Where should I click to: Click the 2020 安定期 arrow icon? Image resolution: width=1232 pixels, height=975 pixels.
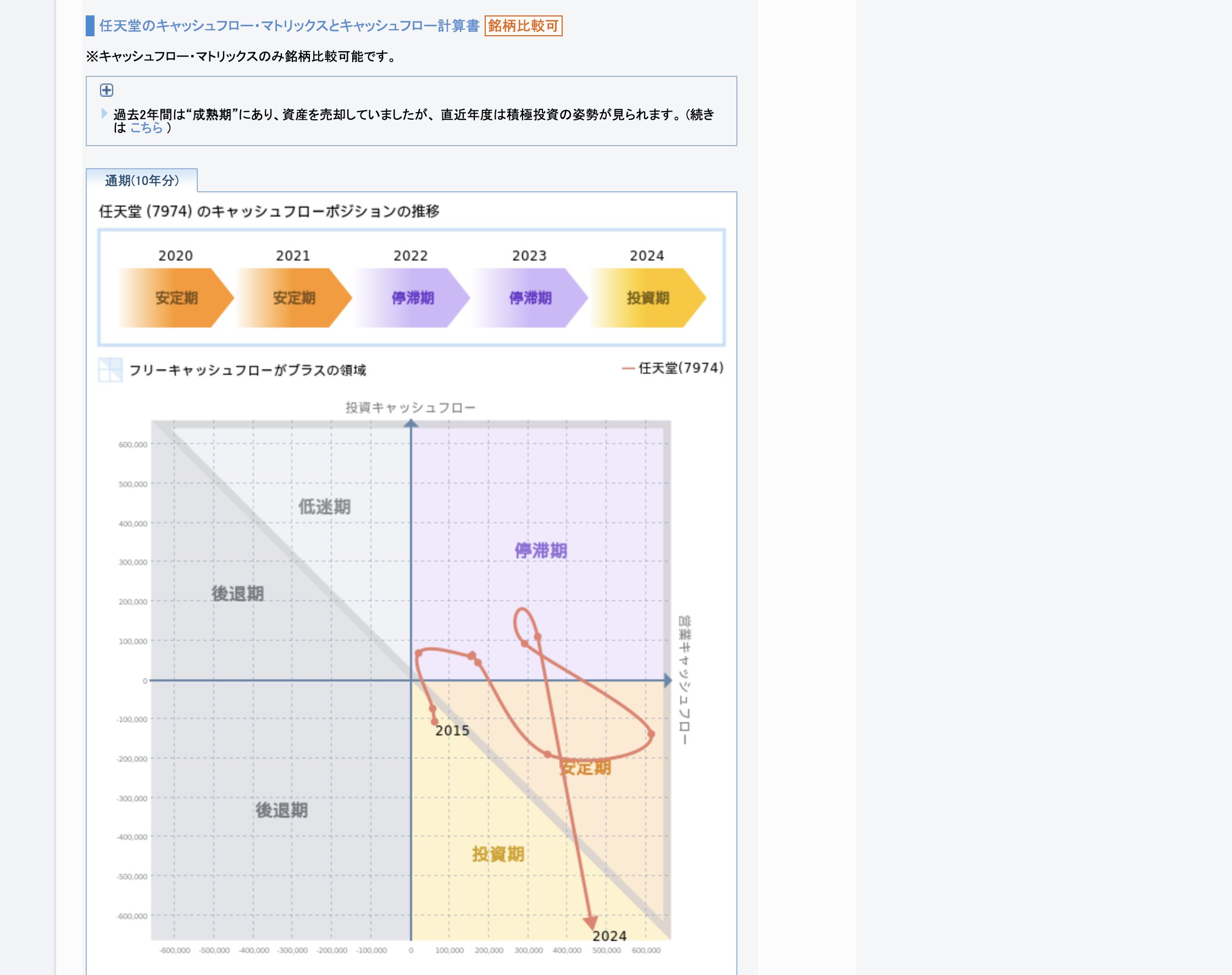pos(176,297)
